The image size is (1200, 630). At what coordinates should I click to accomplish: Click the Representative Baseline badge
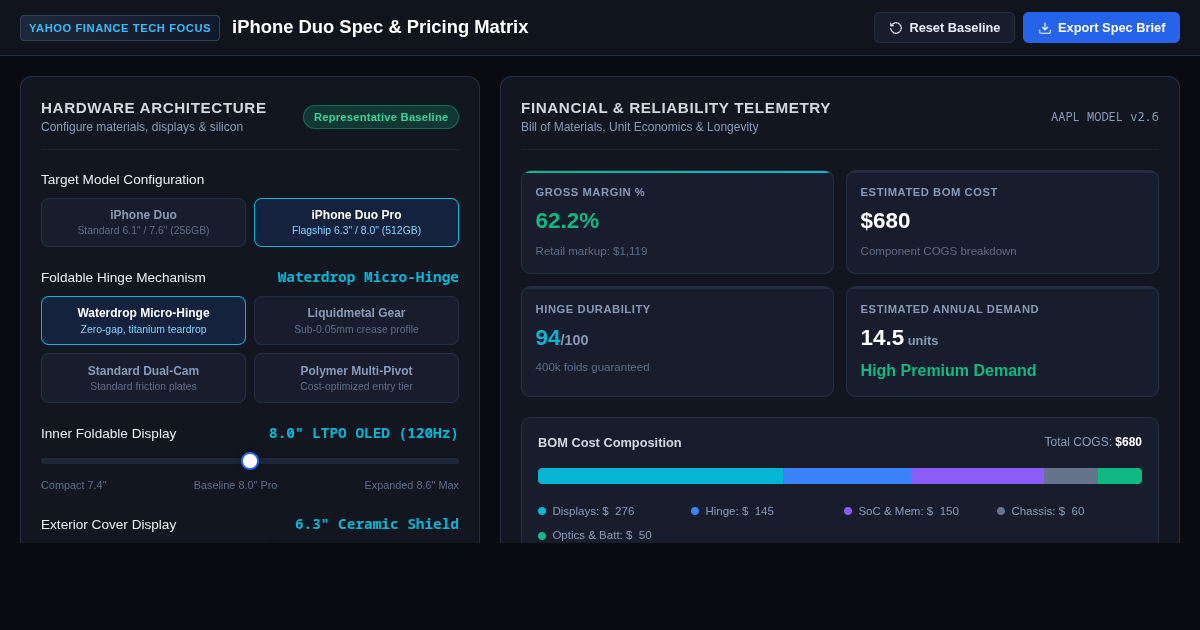coord(381,117)
